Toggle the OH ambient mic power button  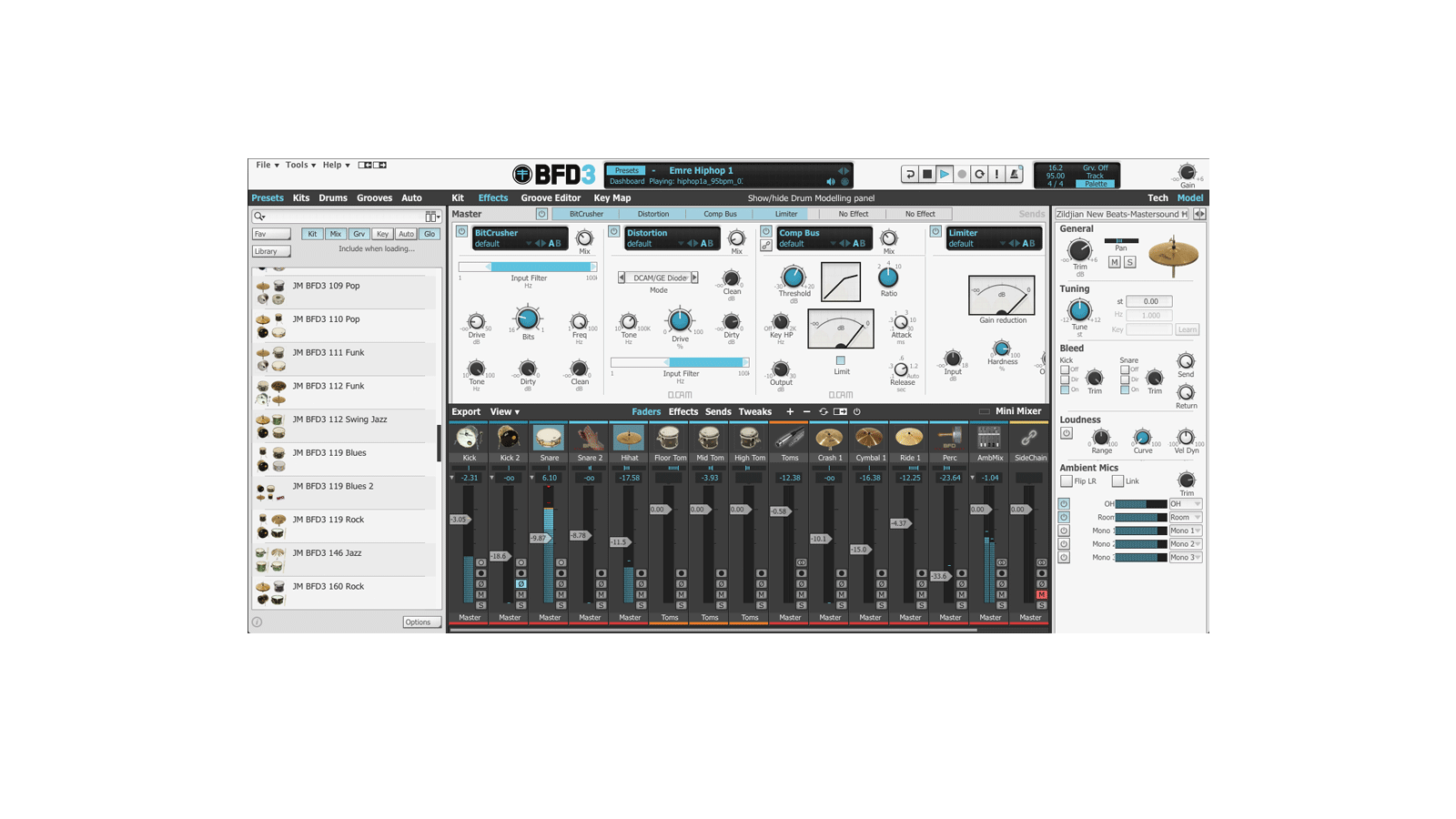[x=1064, y=503]
